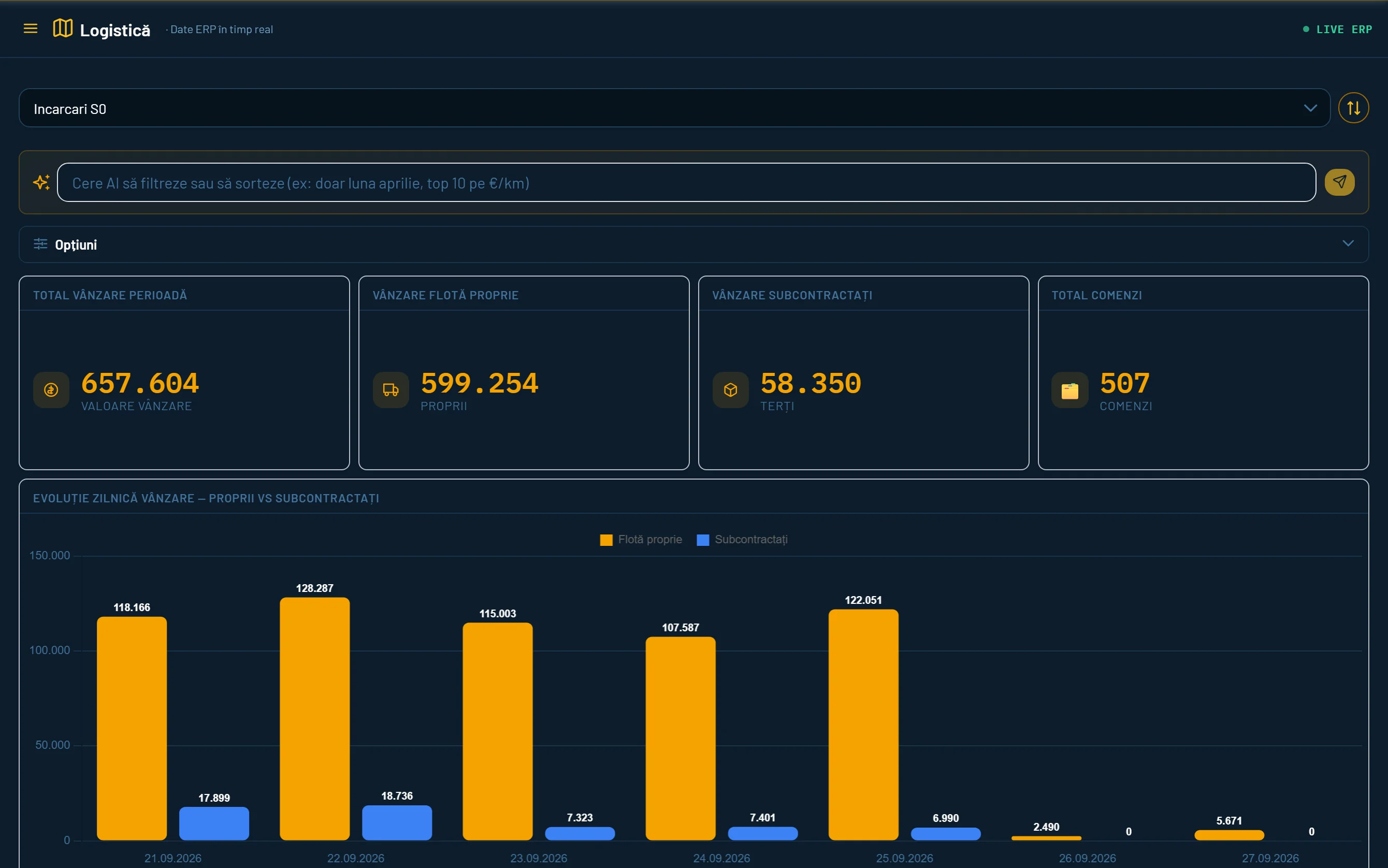Screen dimensions: 1388x868
Task: Click the orange bar labeled 5.671
Action: click(x=1230, y=835)
